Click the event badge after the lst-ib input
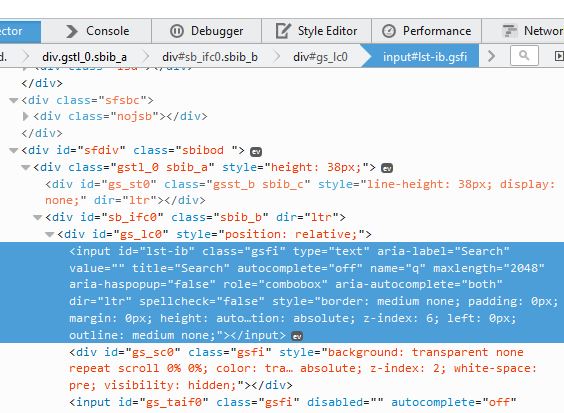The width and height of the screenshot is (564, 413). (297, 336)
